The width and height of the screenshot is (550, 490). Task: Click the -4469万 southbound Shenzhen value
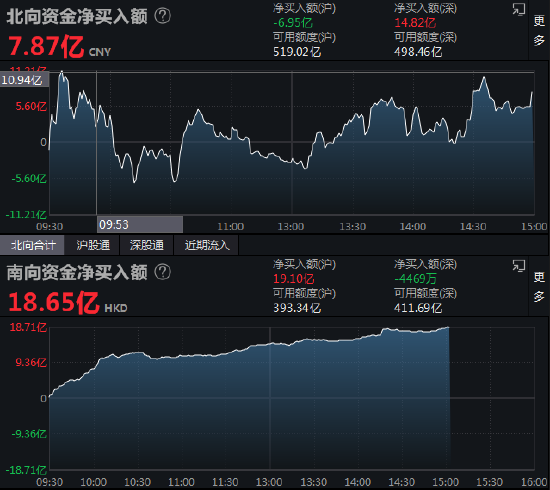point(415,279)
